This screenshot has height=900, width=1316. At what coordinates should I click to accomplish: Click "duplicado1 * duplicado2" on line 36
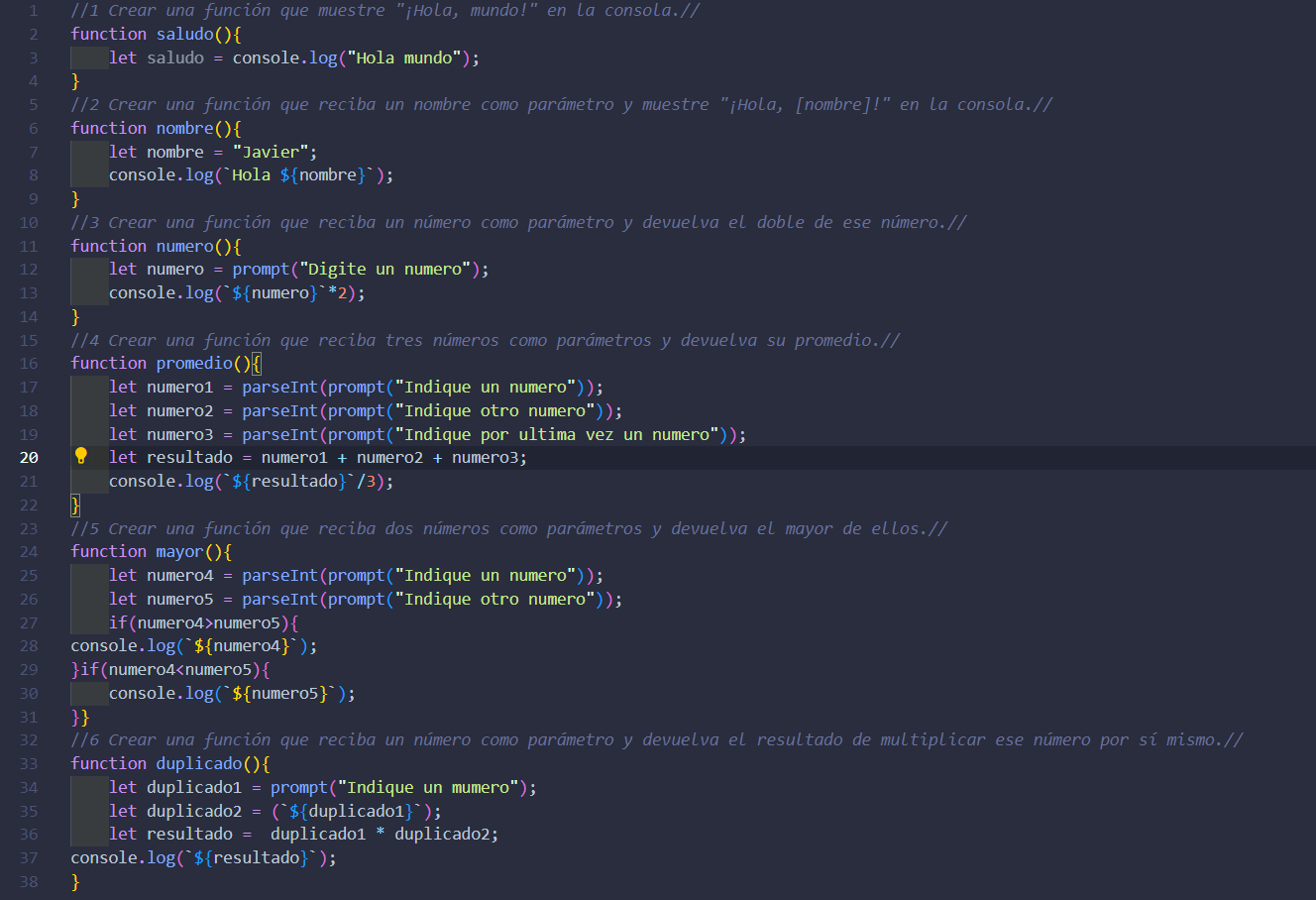tap(381, 834)
